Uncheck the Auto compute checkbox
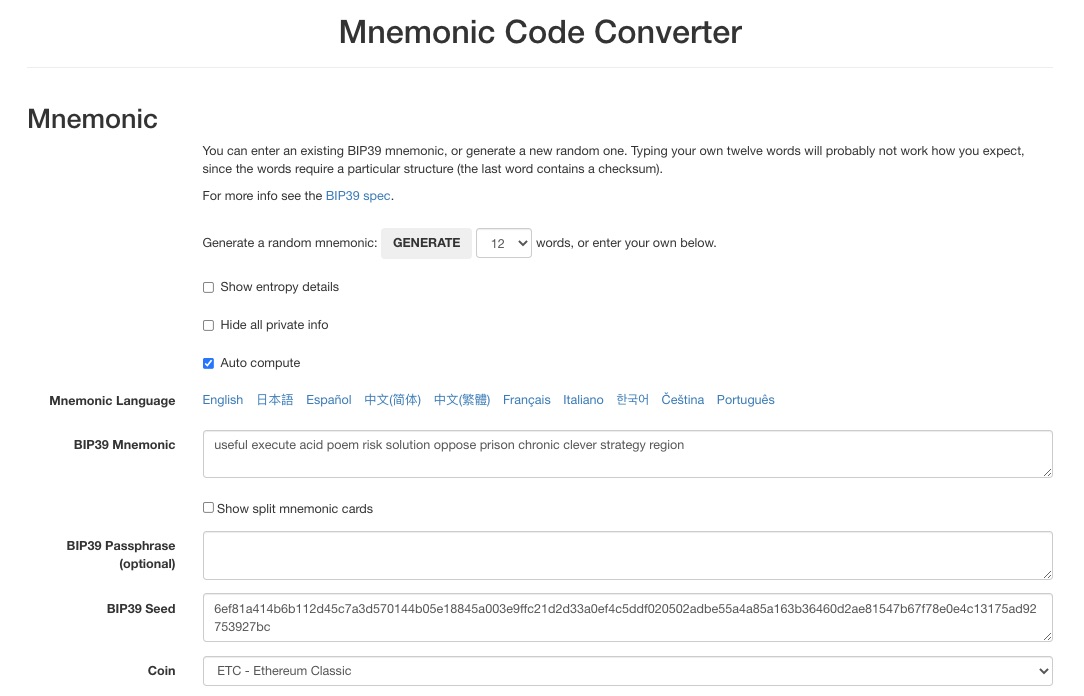Image resolution: width=1084 pixels, height=696 pixels. 208,364
